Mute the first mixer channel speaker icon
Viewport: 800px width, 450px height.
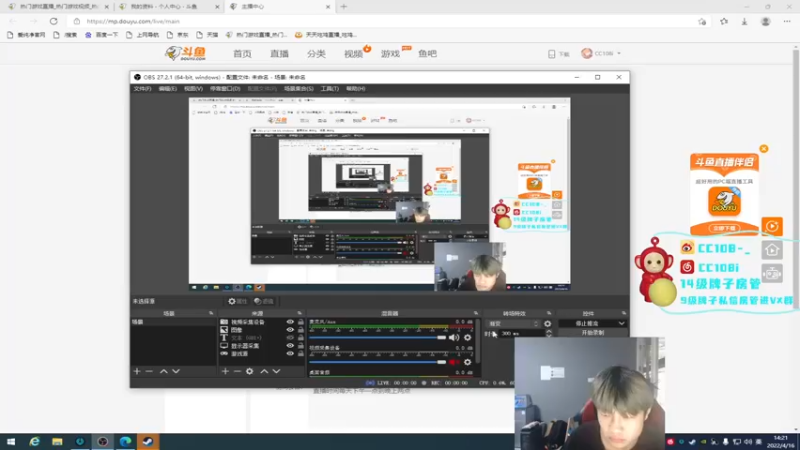(454, 337)
